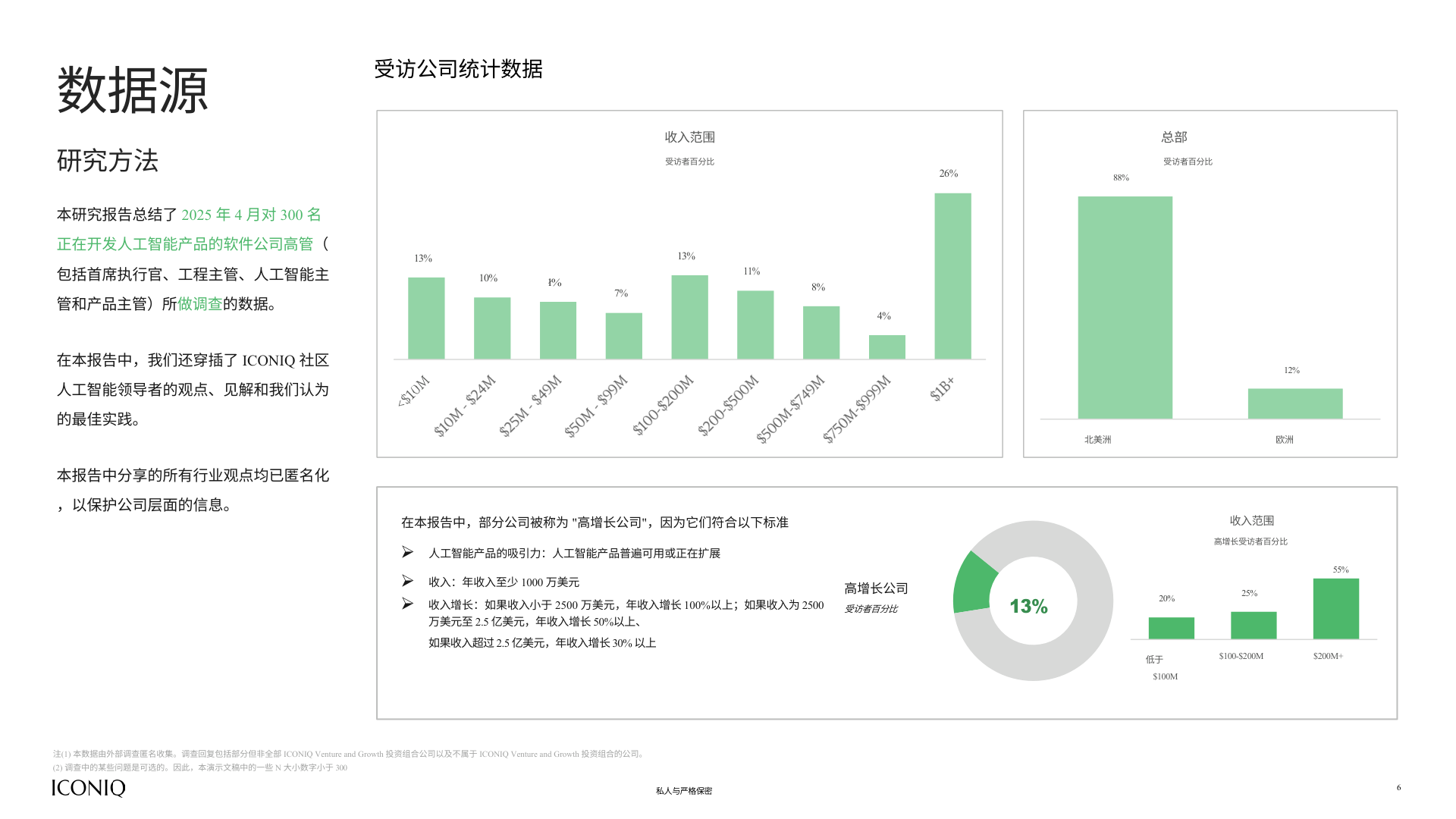Screen dimensions: 1456x819
Task: Click the <$10M axis label
Action: click(414, 391)
